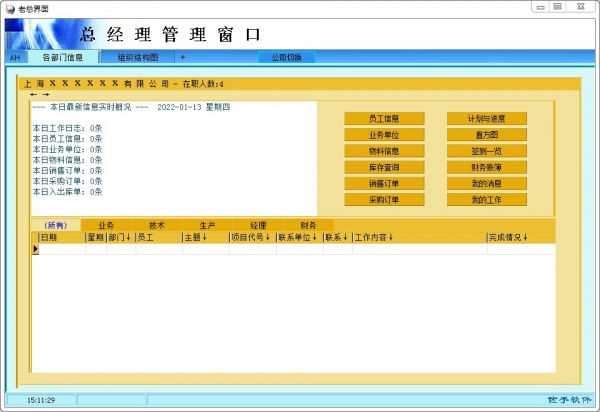Select the 技术 department tab

157,225
